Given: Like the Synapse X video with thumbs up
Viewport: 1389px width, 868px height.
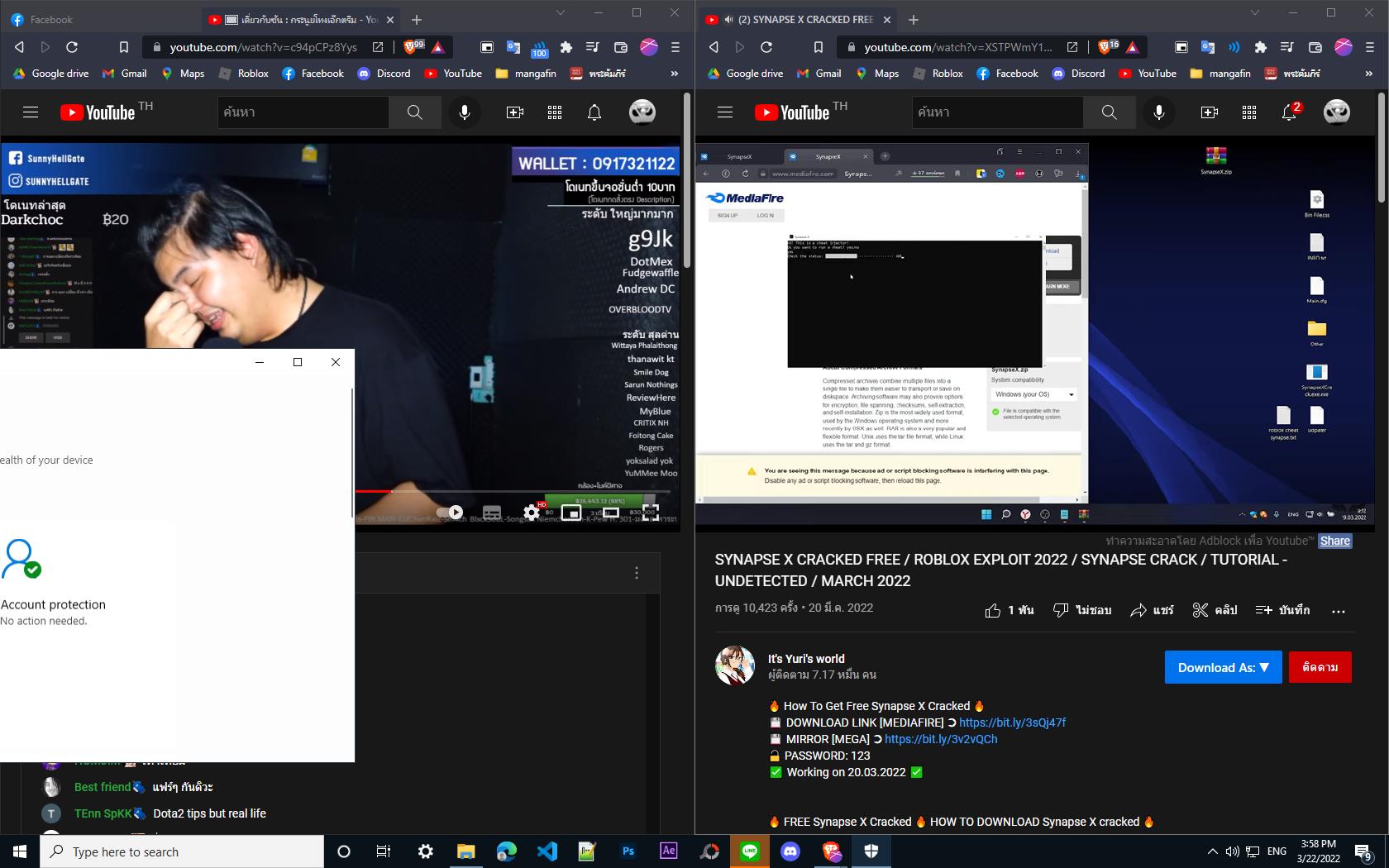Looking at the screenshot, I should [993, 610].
